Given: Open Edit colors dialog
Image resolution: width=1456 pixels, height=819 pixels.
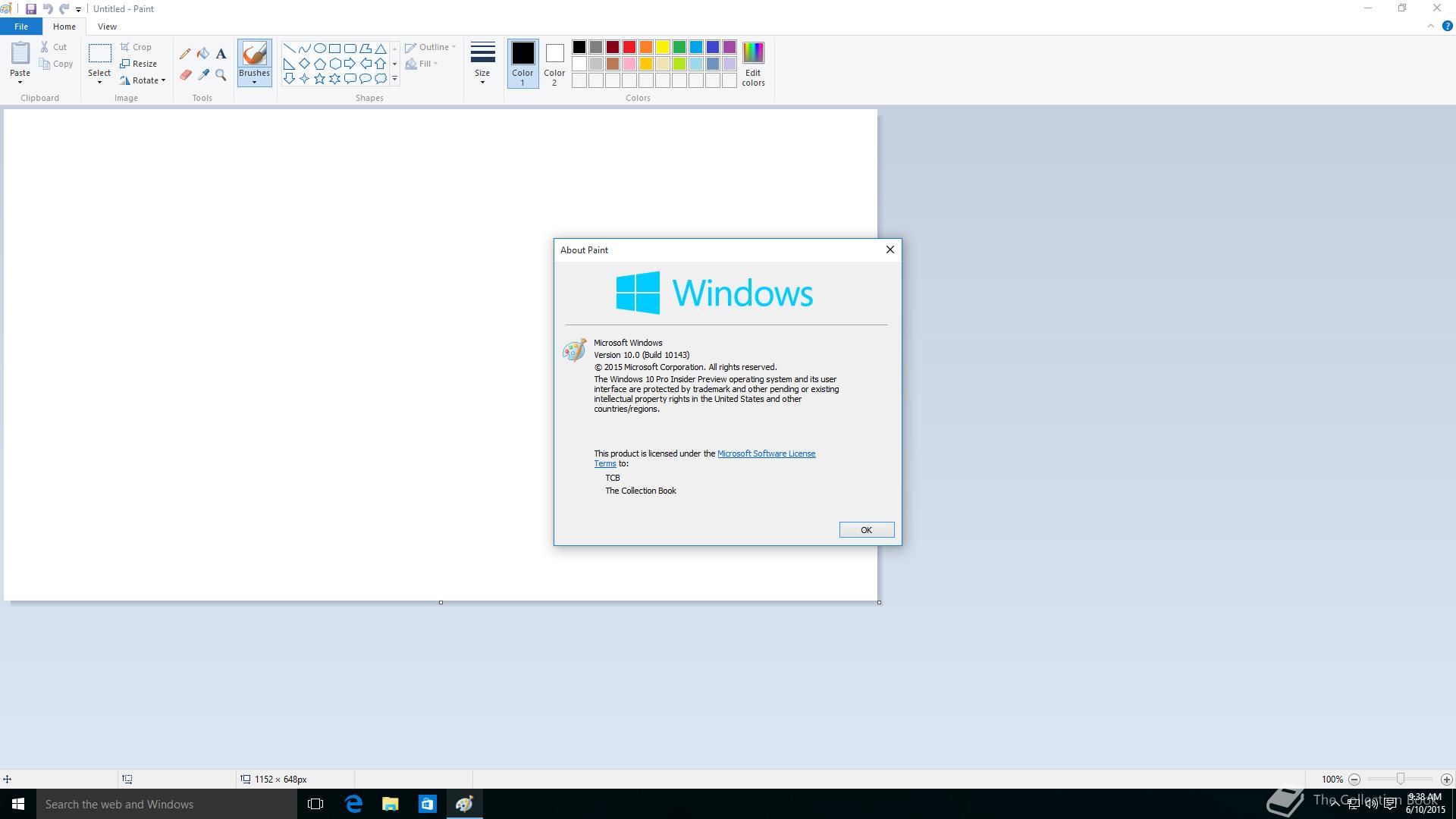Looking at the screenshot, I should (753, 64).
